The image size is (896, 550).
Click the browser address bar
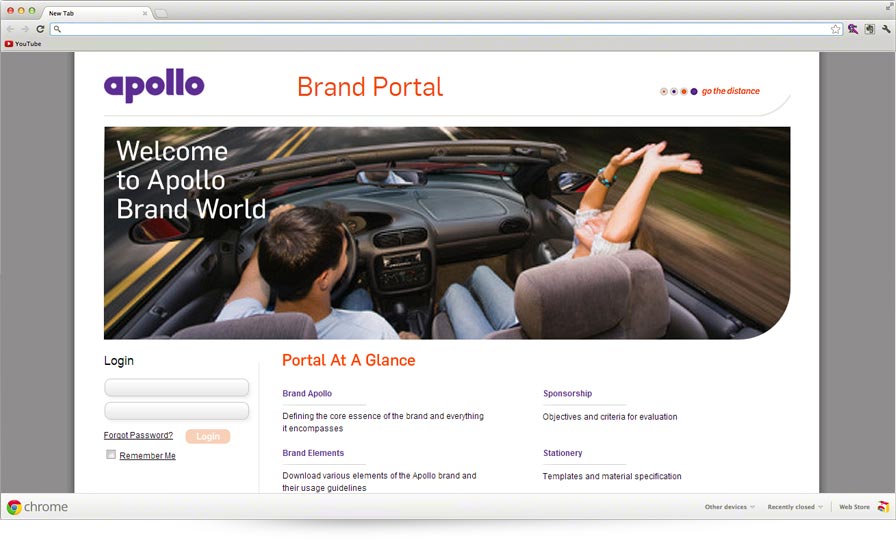446,29
